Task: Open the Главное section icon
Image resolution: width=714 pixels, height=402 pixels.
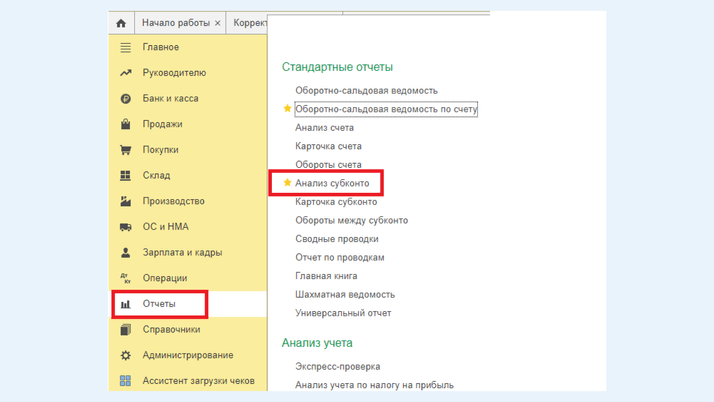Action: (x=126, y=47)
